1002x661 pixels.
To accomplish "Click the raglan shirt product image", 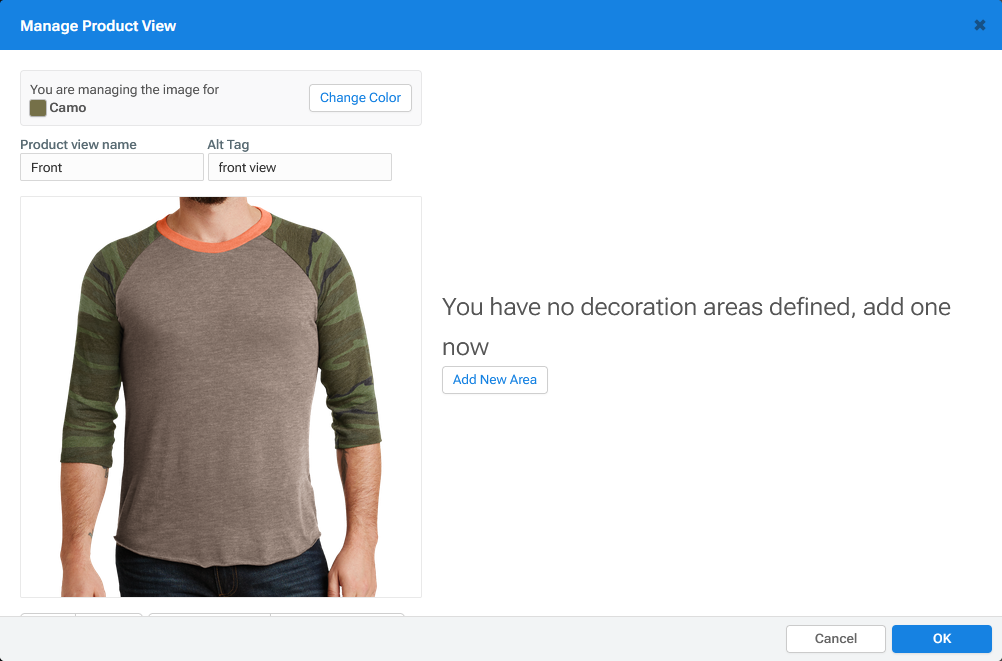I will click(x=221, y=397).
